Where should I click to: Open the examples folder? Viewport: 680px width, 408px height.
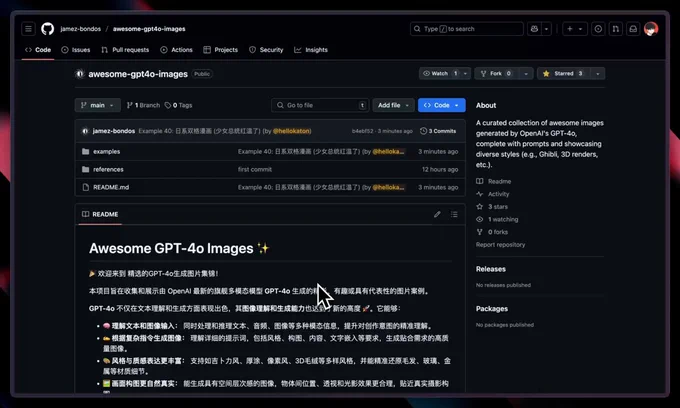point(107,151)
